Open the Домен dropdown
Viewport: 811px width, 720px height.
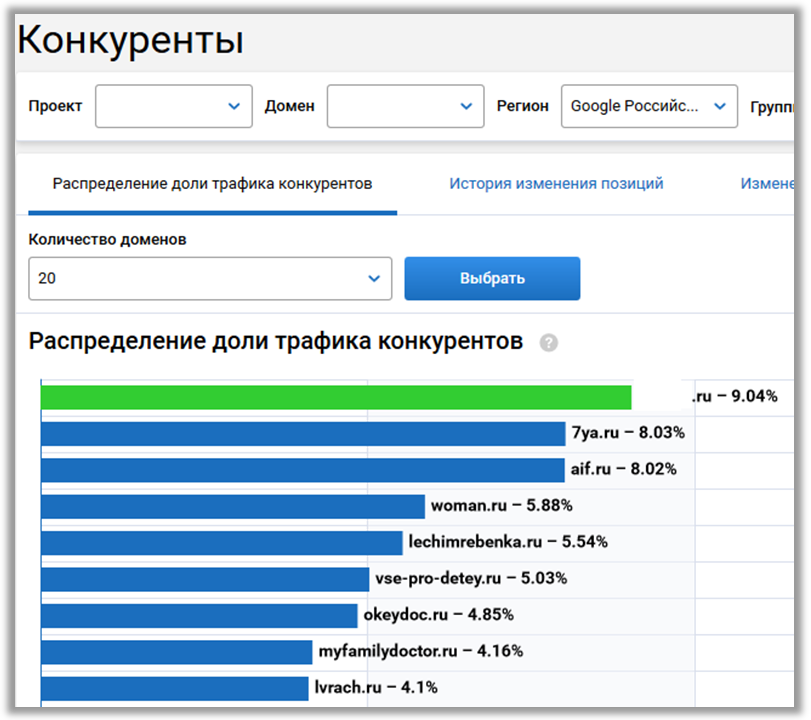point(406,106)
